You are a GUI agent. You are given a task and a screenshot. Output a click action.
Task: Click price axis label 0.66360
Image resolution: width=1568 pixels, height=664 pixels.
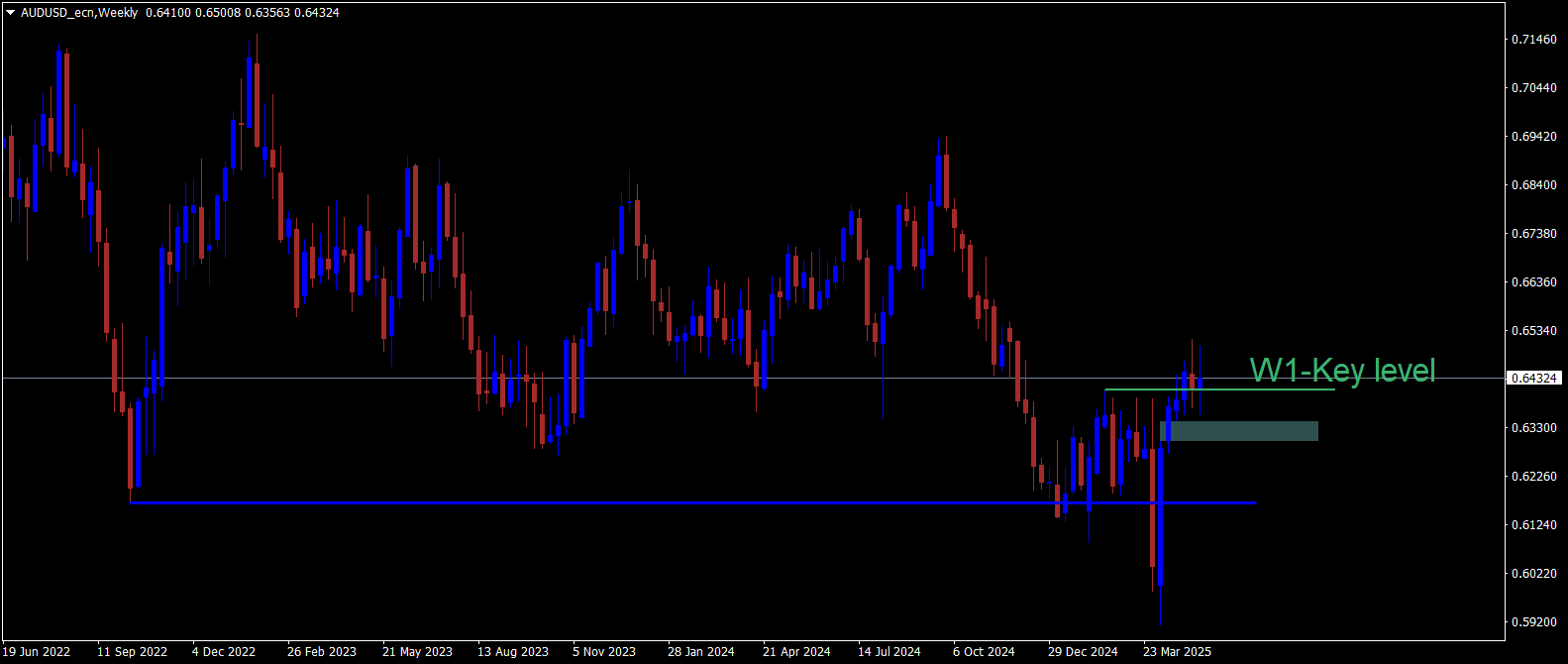point(1533,282)
